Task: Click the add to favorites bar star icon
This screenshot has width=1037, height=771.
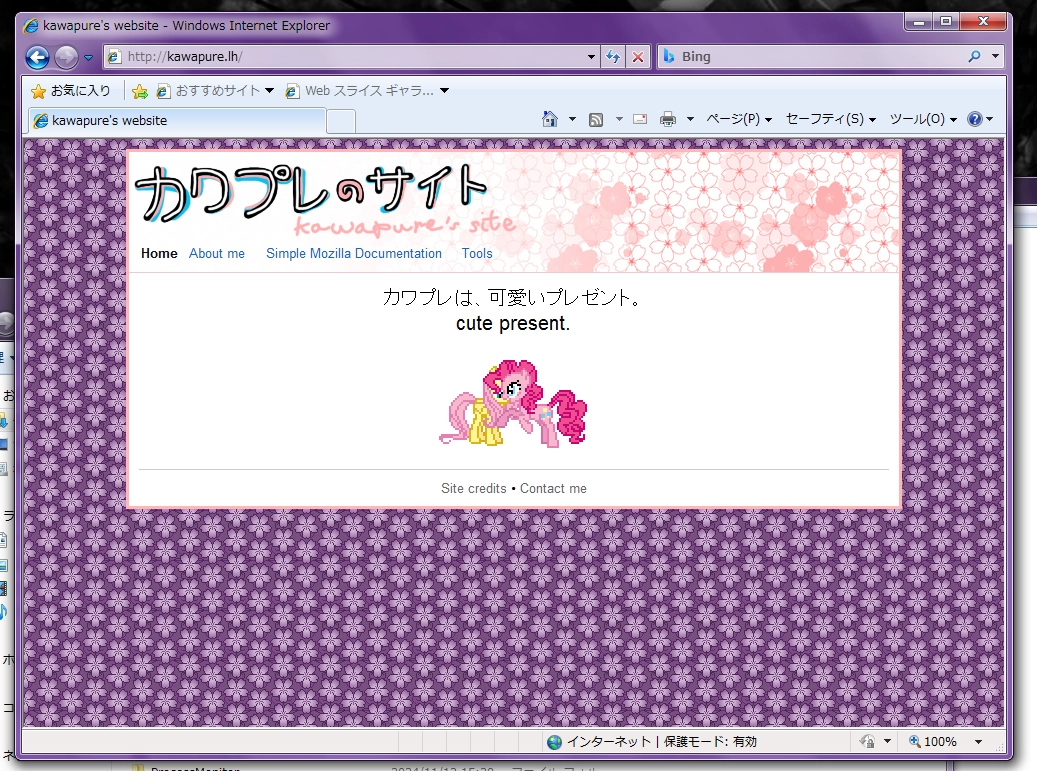Action: click(x=140, y=91)
